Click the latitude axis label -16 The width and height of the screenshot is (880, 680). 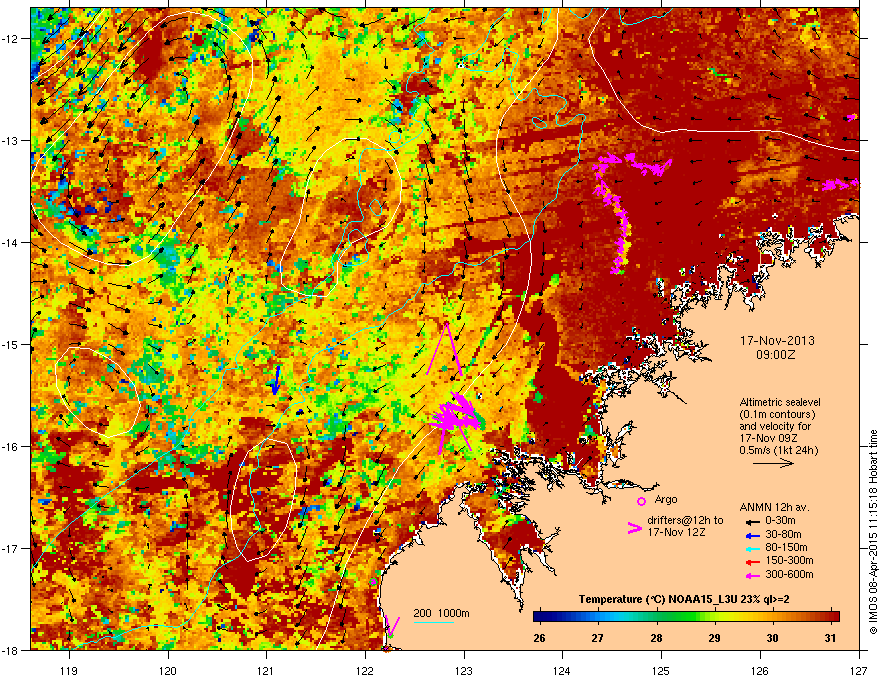(10, 447)
